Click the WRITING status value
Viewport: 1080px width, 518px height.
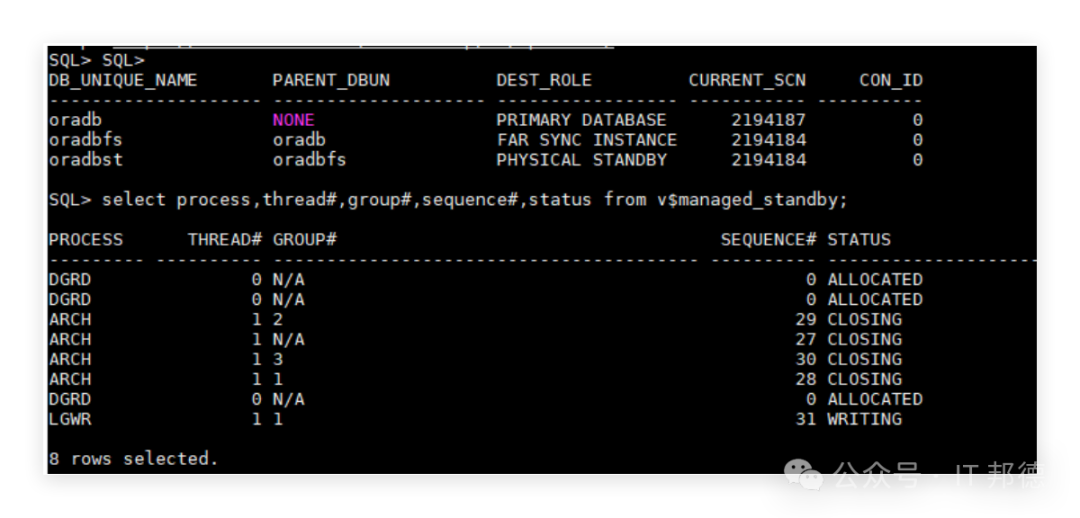(x=864, y=419)
